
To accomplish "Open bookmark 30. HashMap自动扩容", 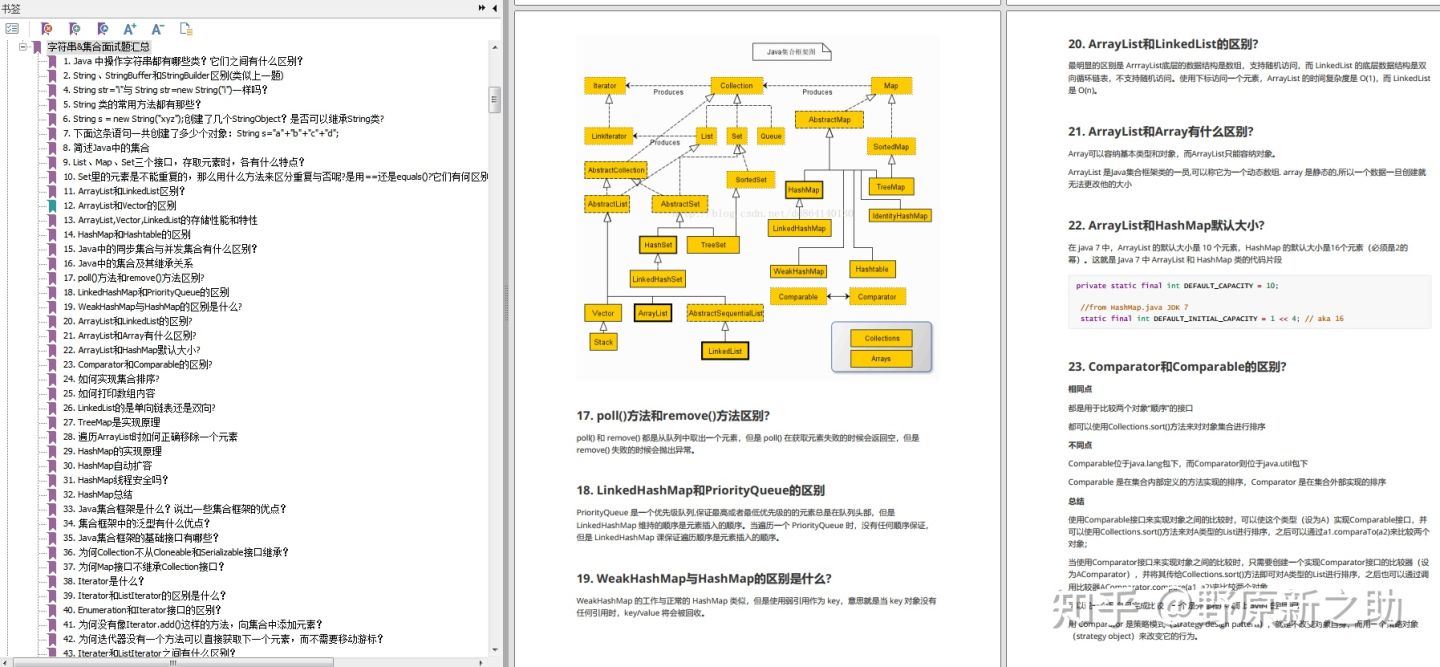I will (x=107, y=466).
